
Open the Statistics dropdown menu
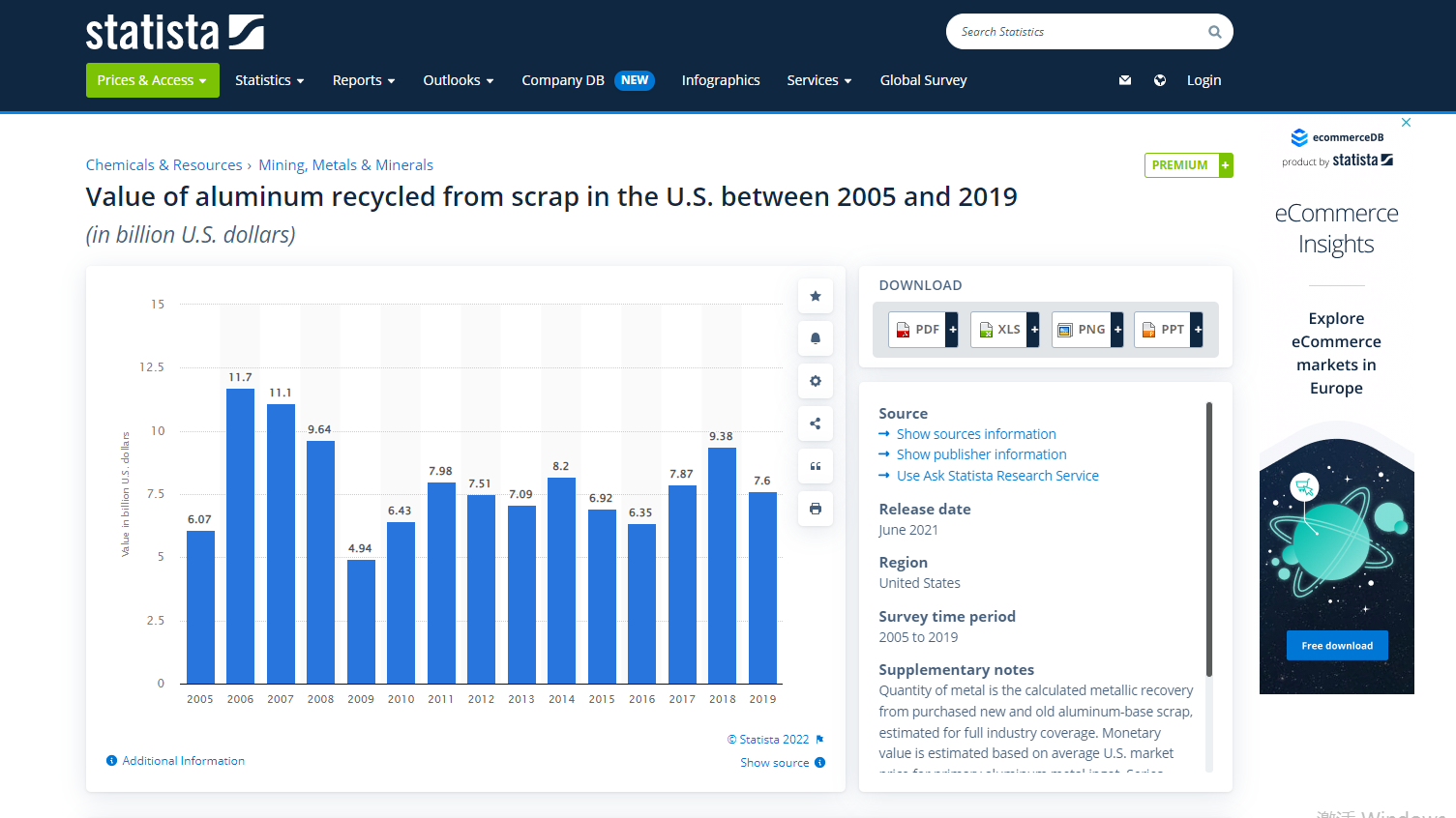pos(269,80)
